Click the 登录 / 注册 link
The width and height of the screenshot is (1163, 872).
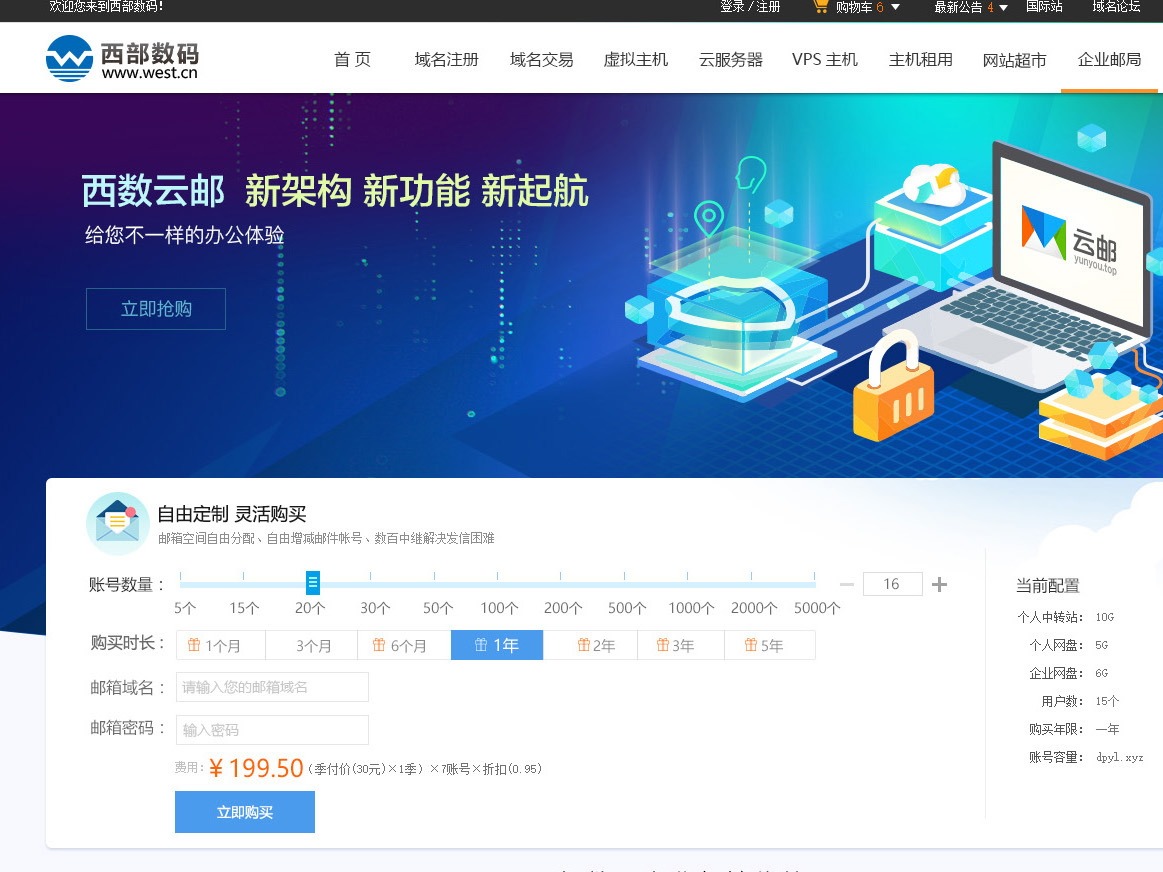pos(750,7)
